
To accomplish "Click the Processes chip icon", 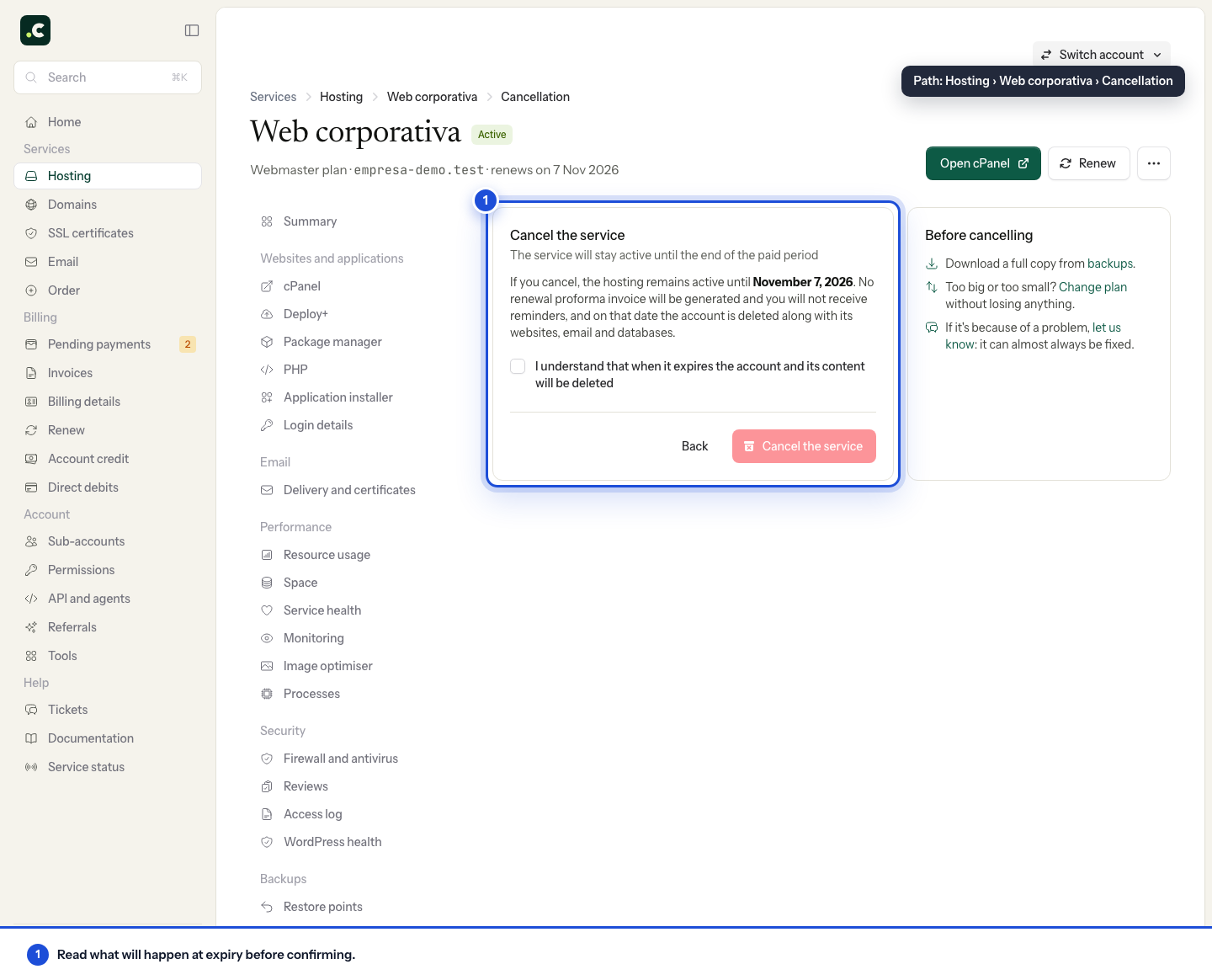I will click(267, 694).
